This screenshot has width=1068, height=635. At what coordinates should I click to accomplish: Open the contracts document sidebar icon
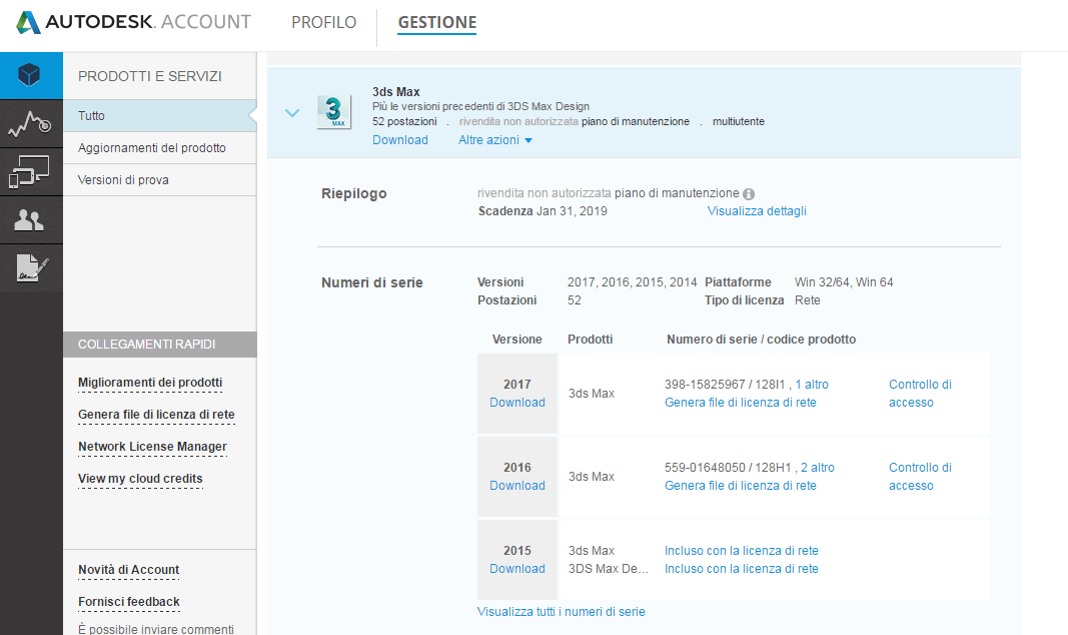pos(31,268)
